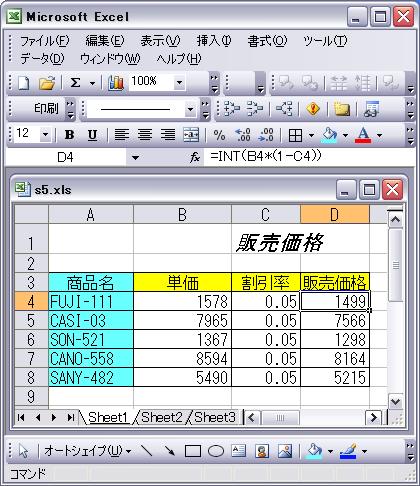
Task: Select the Arrow drawing tool
Action: coord(170,451)
